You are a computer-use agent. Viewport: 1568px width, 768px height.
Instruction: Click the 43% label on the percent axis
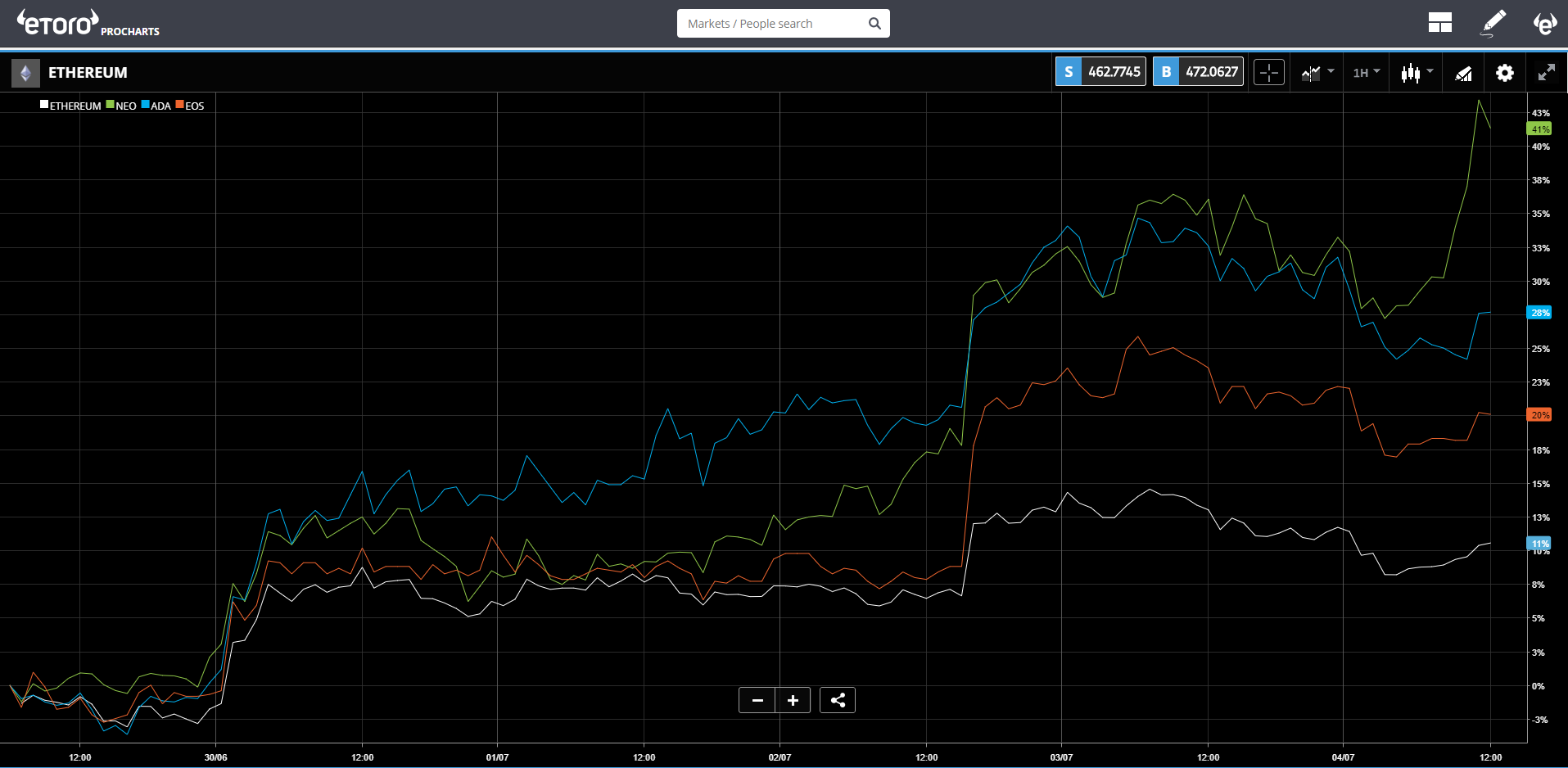point(1541,113)
